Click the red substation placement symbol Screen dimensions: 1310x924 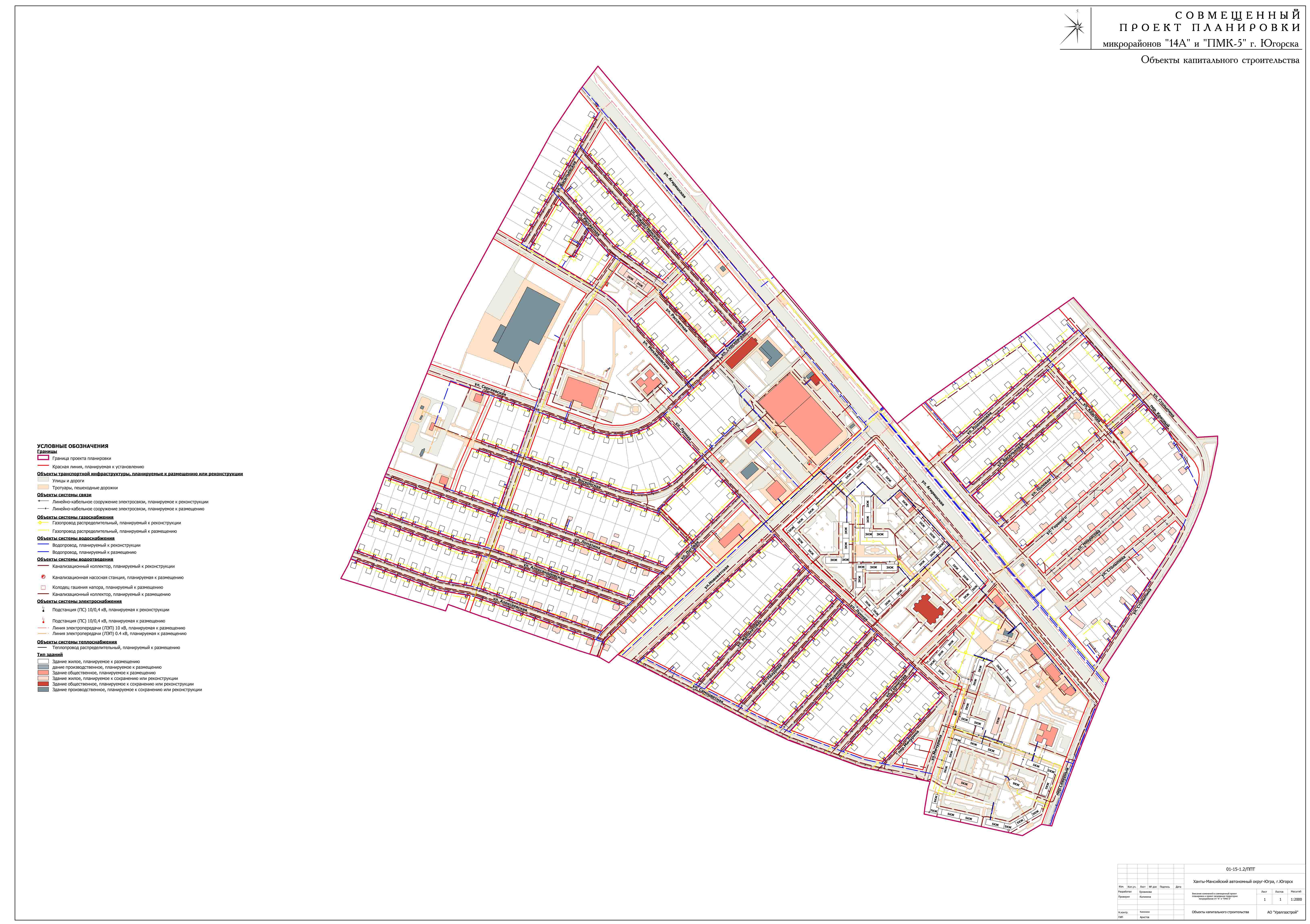pos(43,620)
